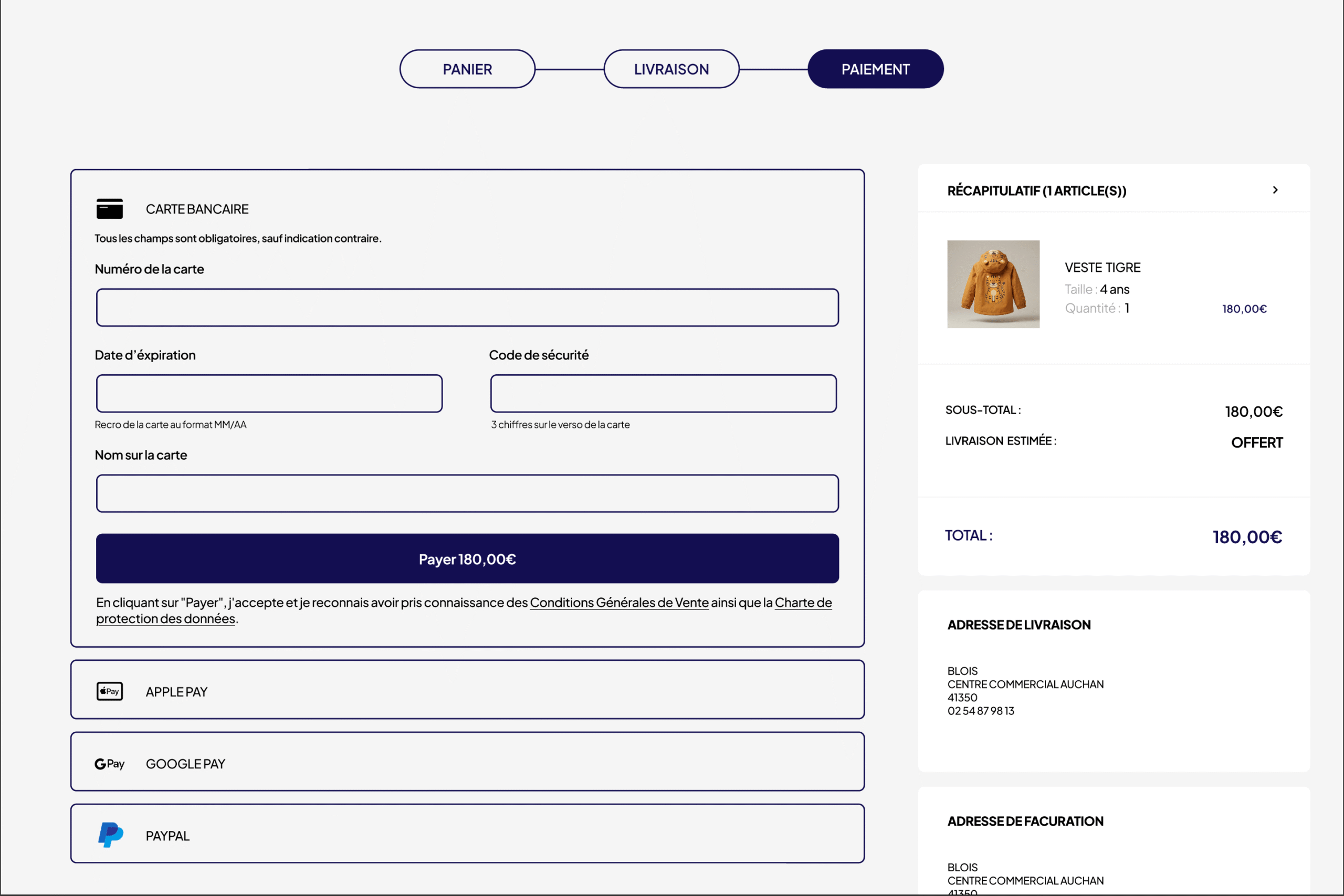Click the Code de sécurité field
1344x896 pixels.
663,394
